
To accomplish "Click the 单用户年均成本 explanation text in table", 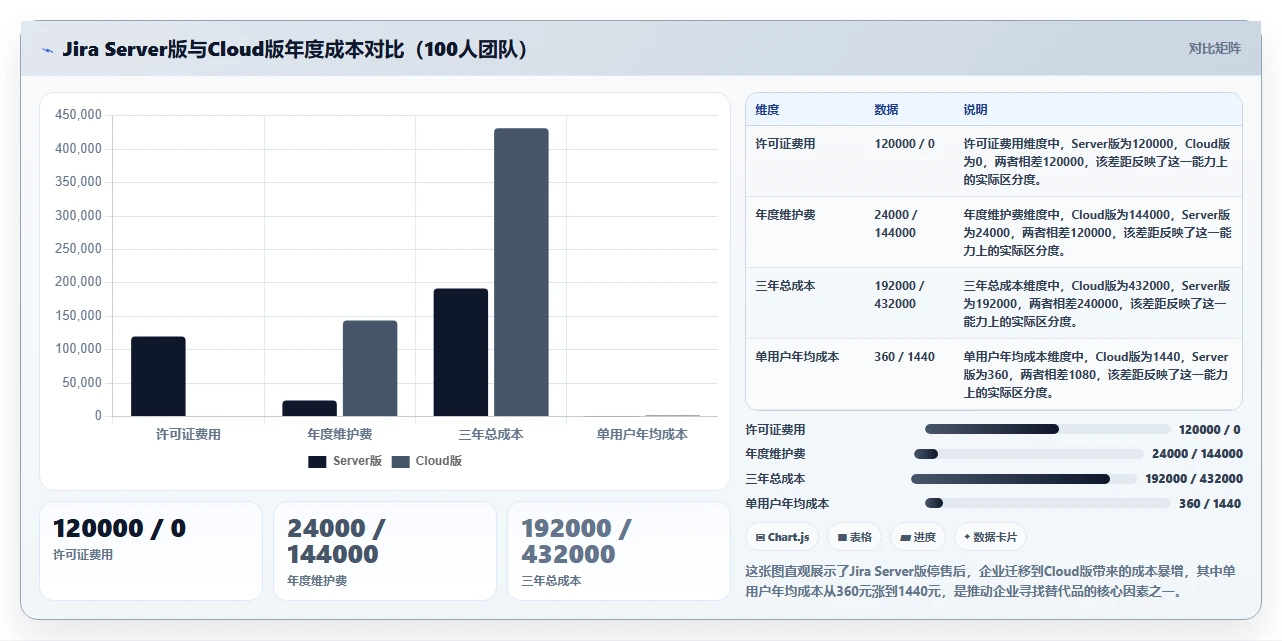I will pos(1097,375).
